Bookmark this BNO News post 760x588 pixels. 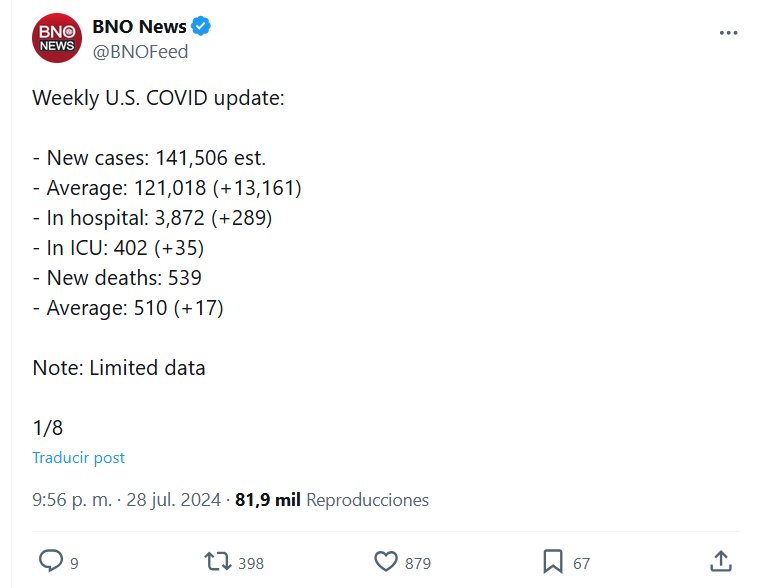(552, 562)
